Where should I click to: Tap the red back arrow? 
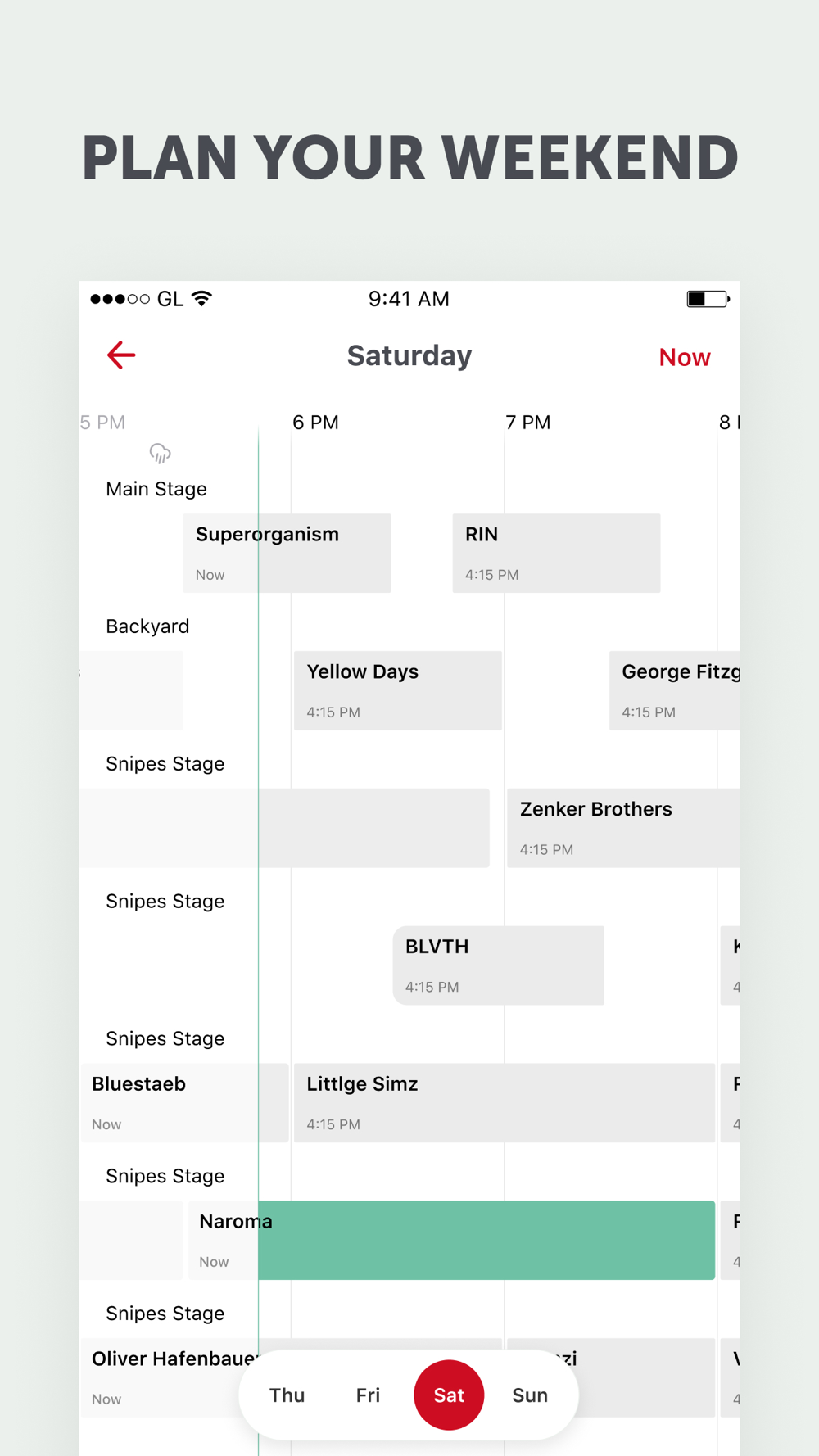click(121, 355)
